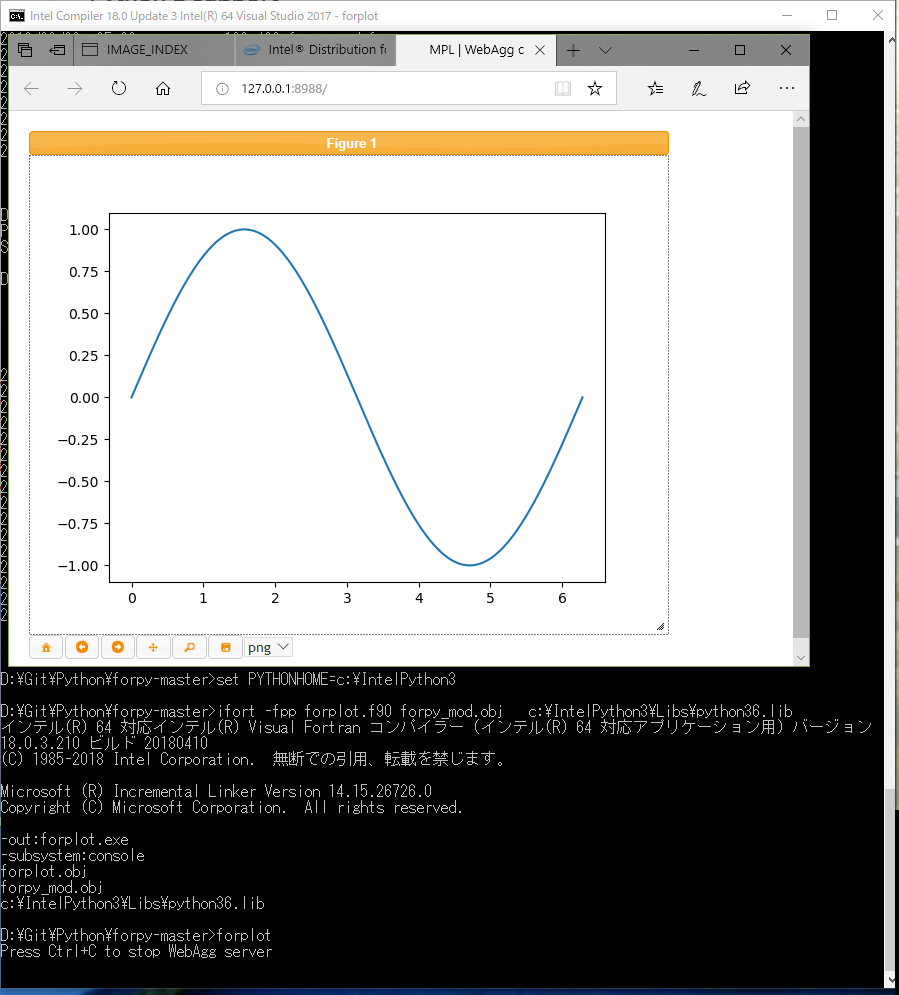Image resolution: width=899 pixels, height=995 pixels.
Task: Refresh the WebAgg page
Action: pos(118,88)
